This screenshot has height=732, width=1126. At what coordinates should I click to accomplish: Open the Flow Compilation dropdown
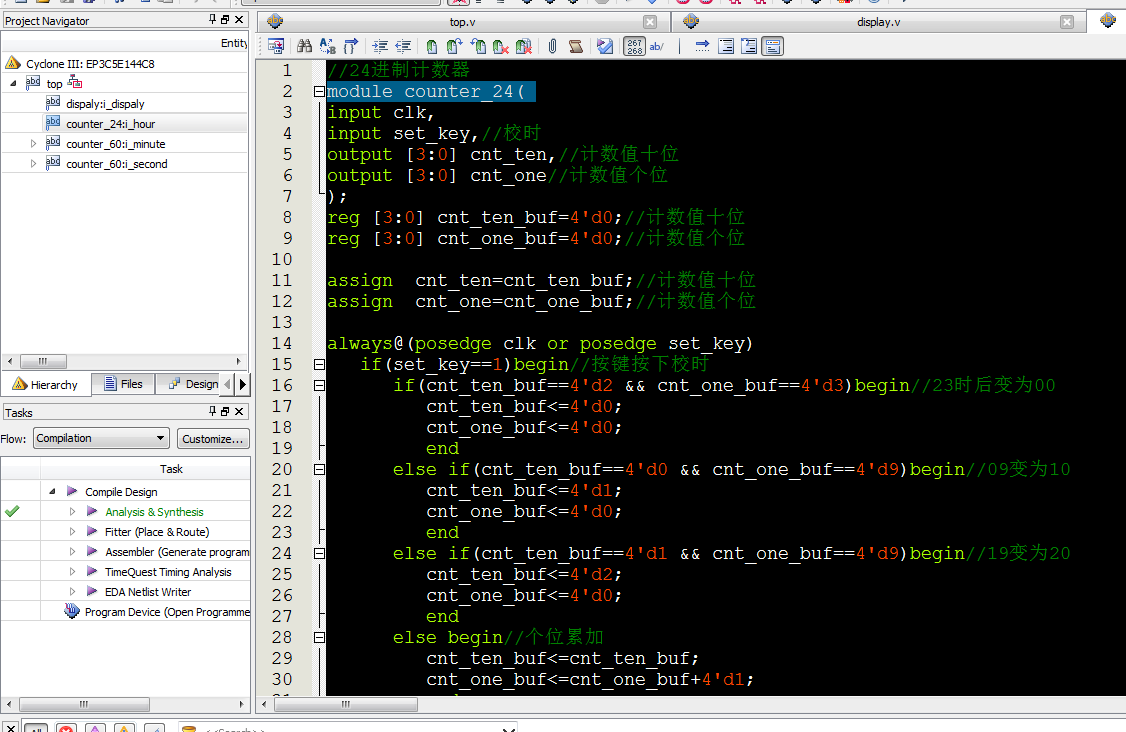tap(101, 438)
